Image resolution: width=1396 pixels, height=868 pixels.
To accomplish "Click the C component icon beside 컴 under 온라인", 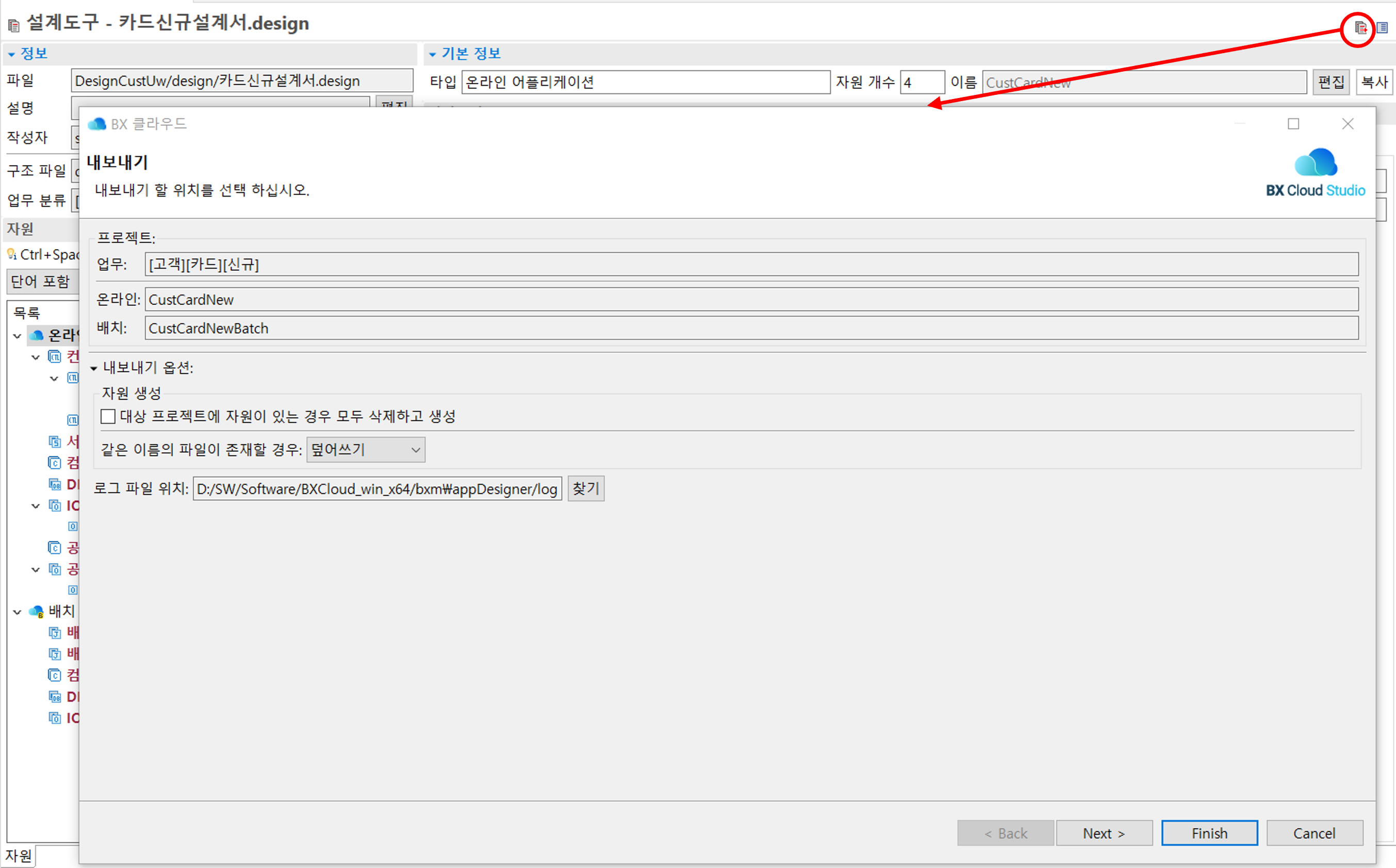I will click(55, 463).
